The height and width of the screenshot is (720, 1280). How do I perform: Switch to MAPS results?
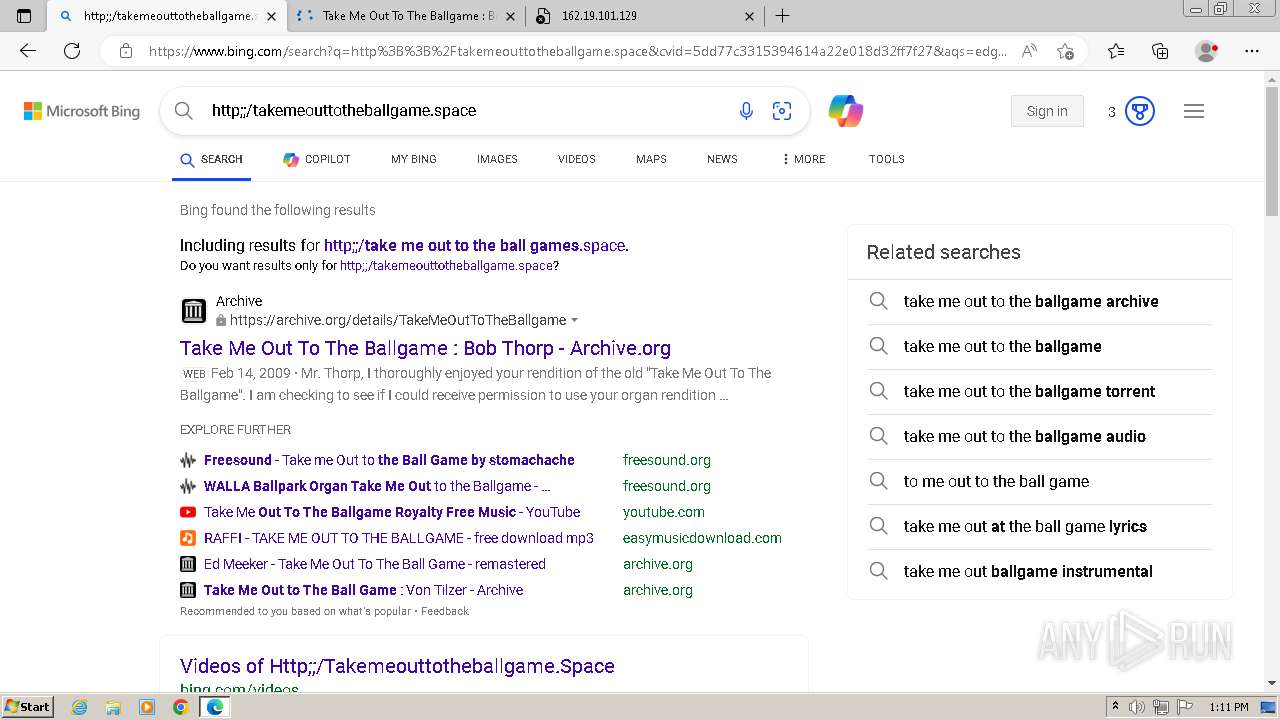click(651, 159)
